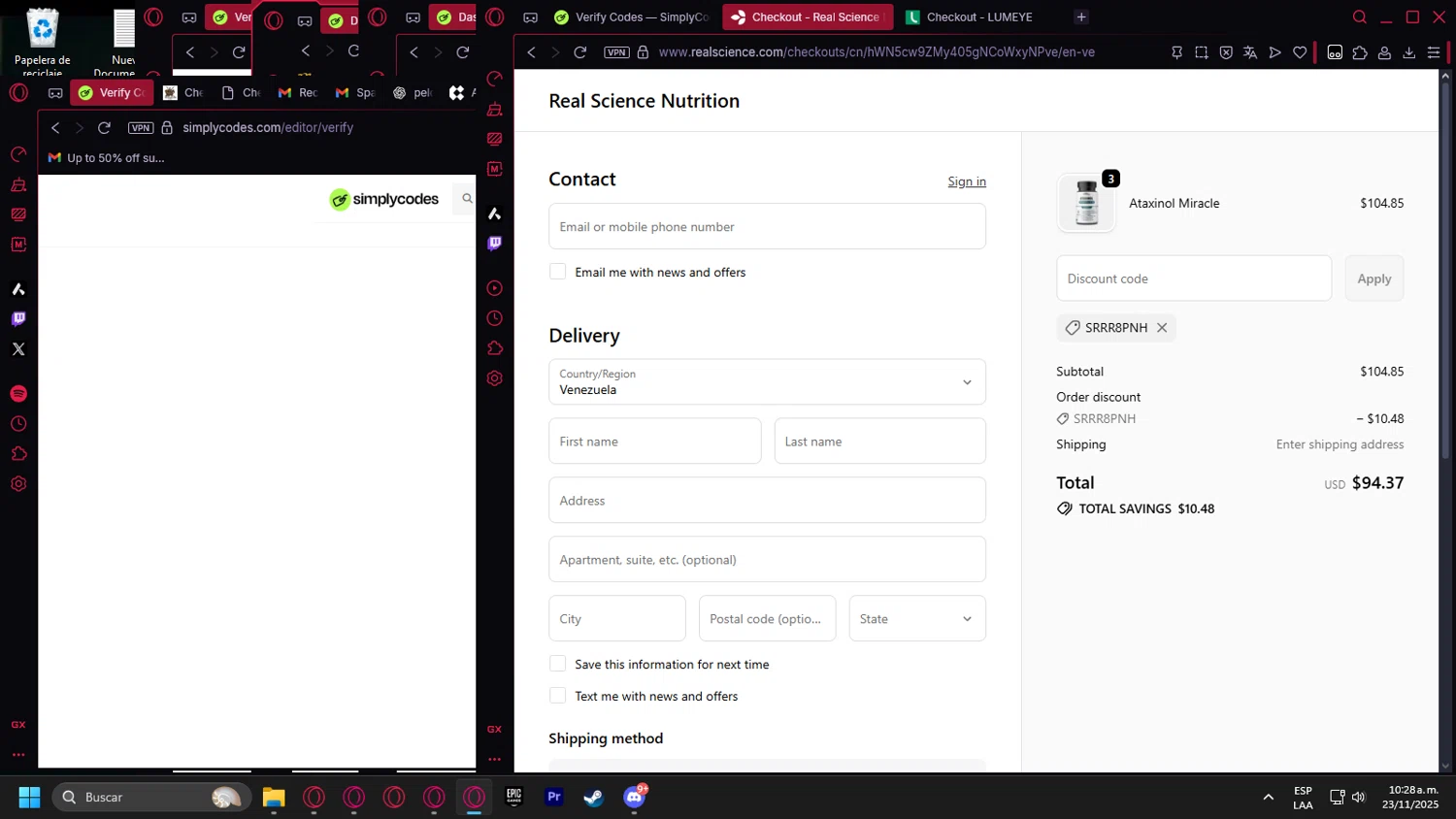Click the City field
This screenshot has width=1456, height=819.
click(617, 618)
